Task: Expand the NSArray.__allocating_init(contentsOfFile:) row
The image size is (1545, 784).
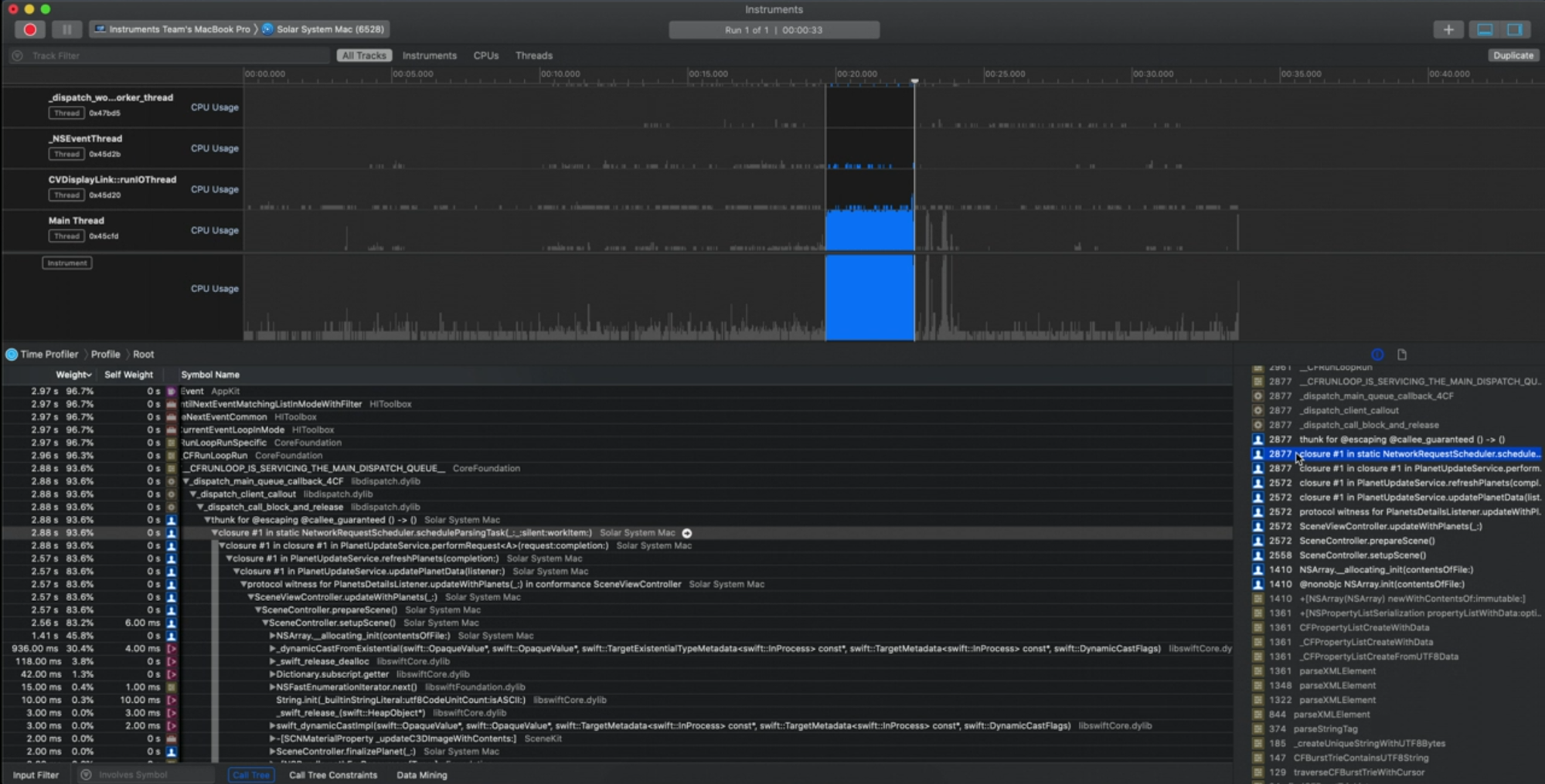Action: click(272, 636)
